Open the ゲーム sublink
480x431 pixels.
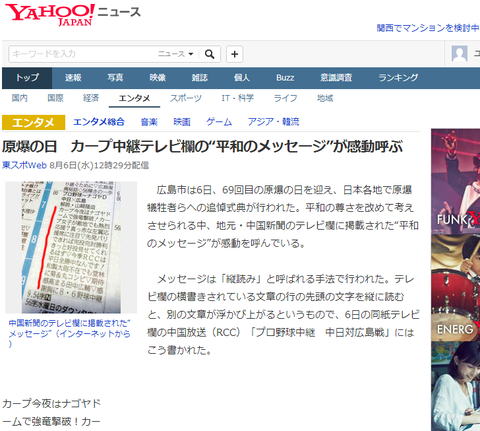[219, 122]
